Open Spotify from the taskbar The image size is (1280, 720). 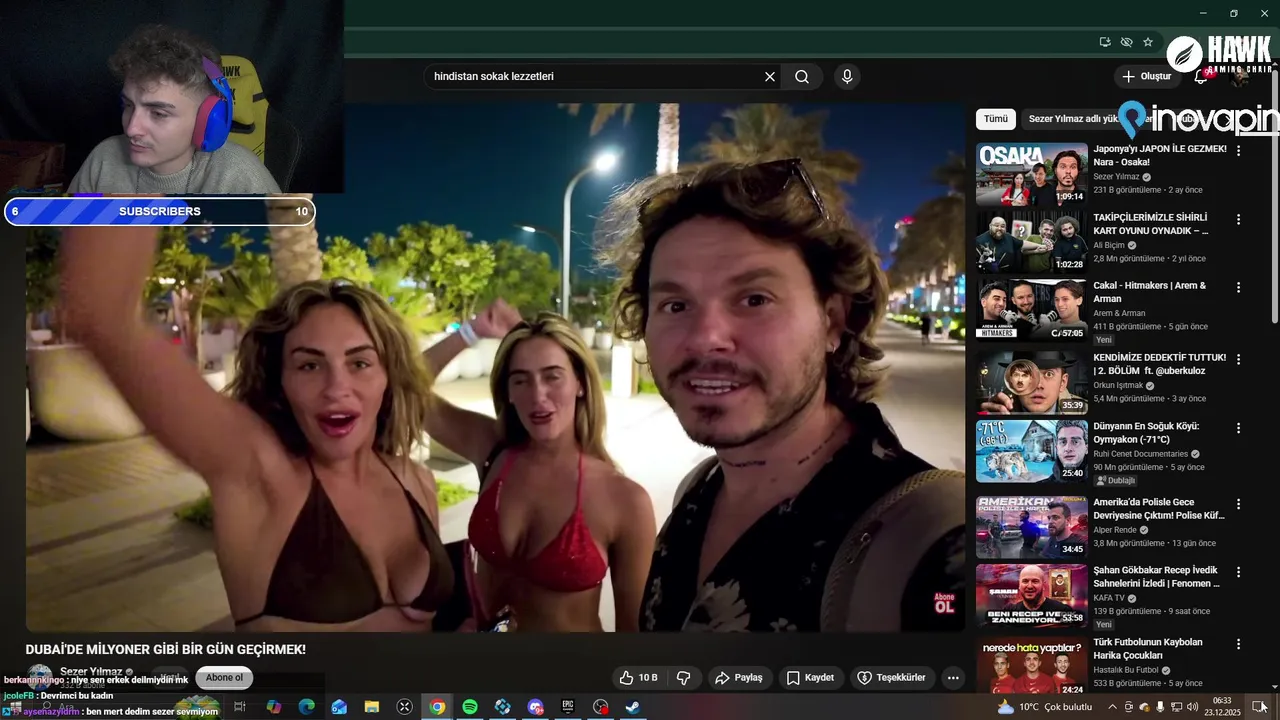click(x=470, y=707)
